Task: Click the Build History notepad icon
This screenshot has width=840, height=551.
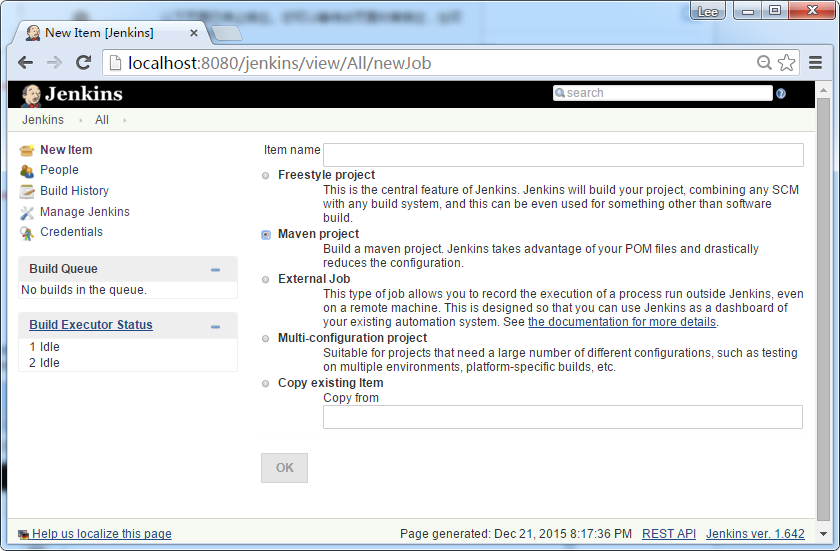Action: point(27,191)
